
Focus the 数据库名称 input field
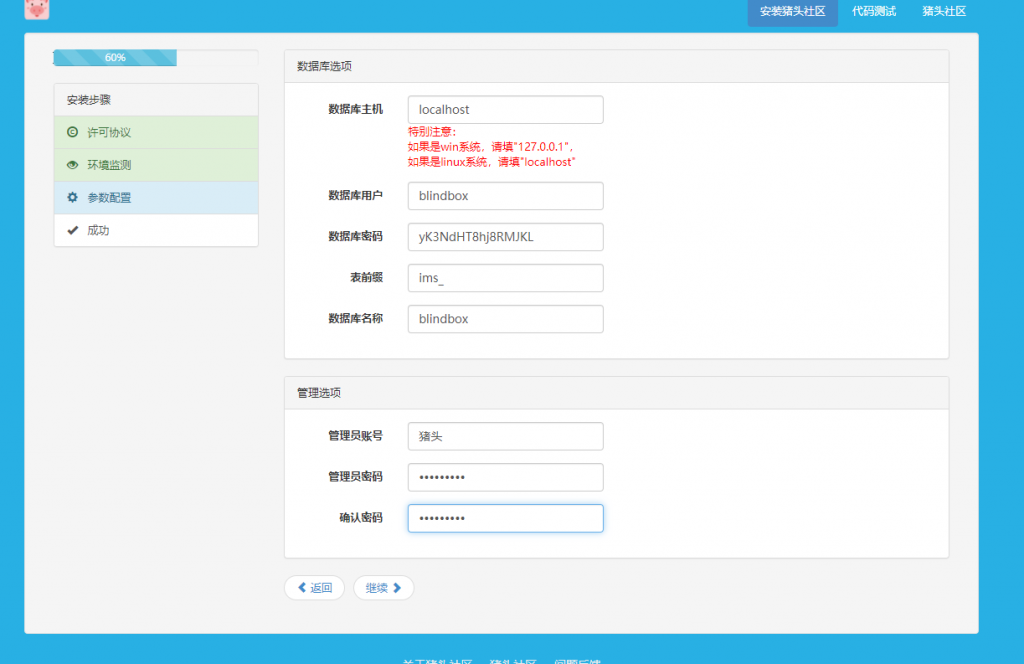coord(505,319)
